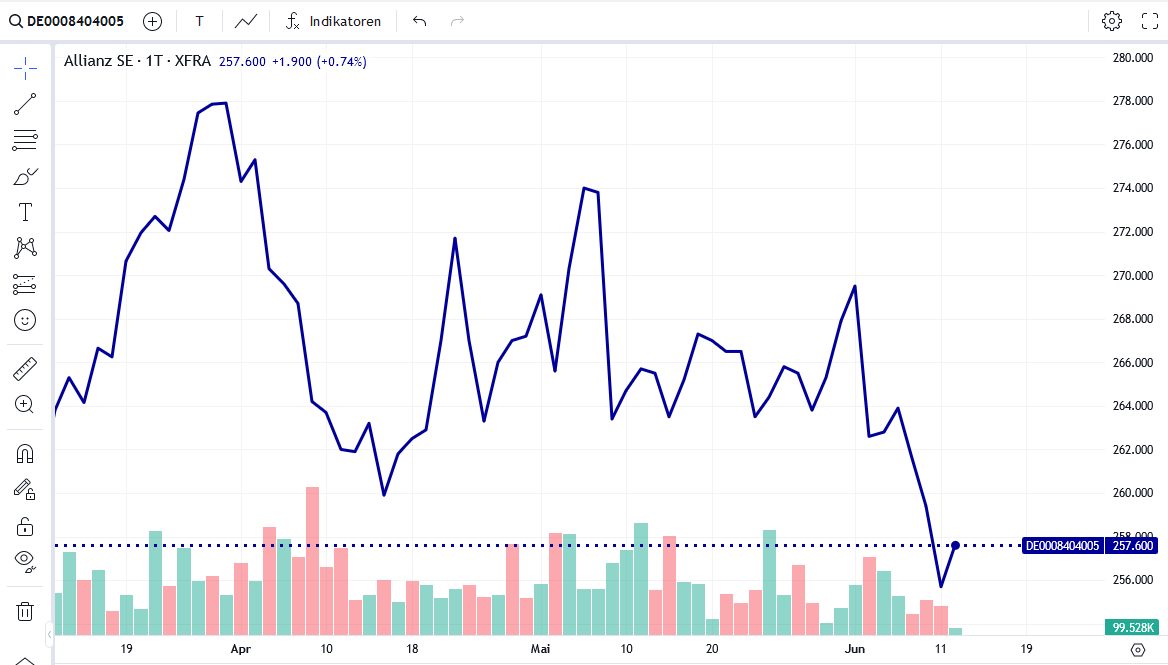Select the text annotation tool in sidebar
Screen dimensions: 1168x665
tap(25, 212)
